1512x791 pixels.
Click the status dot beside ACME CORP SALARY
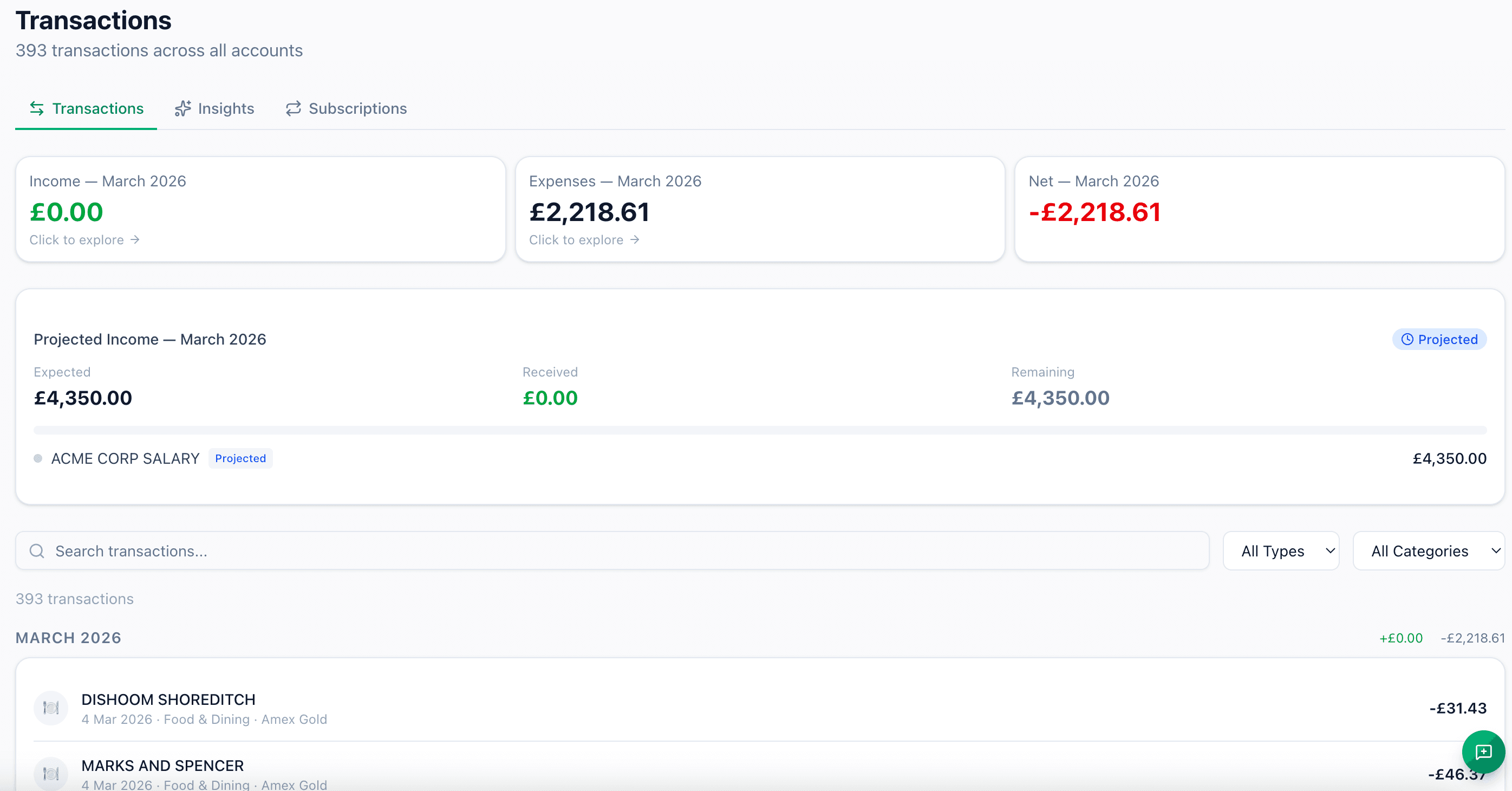pyautogui.click(x=37, y=459)
